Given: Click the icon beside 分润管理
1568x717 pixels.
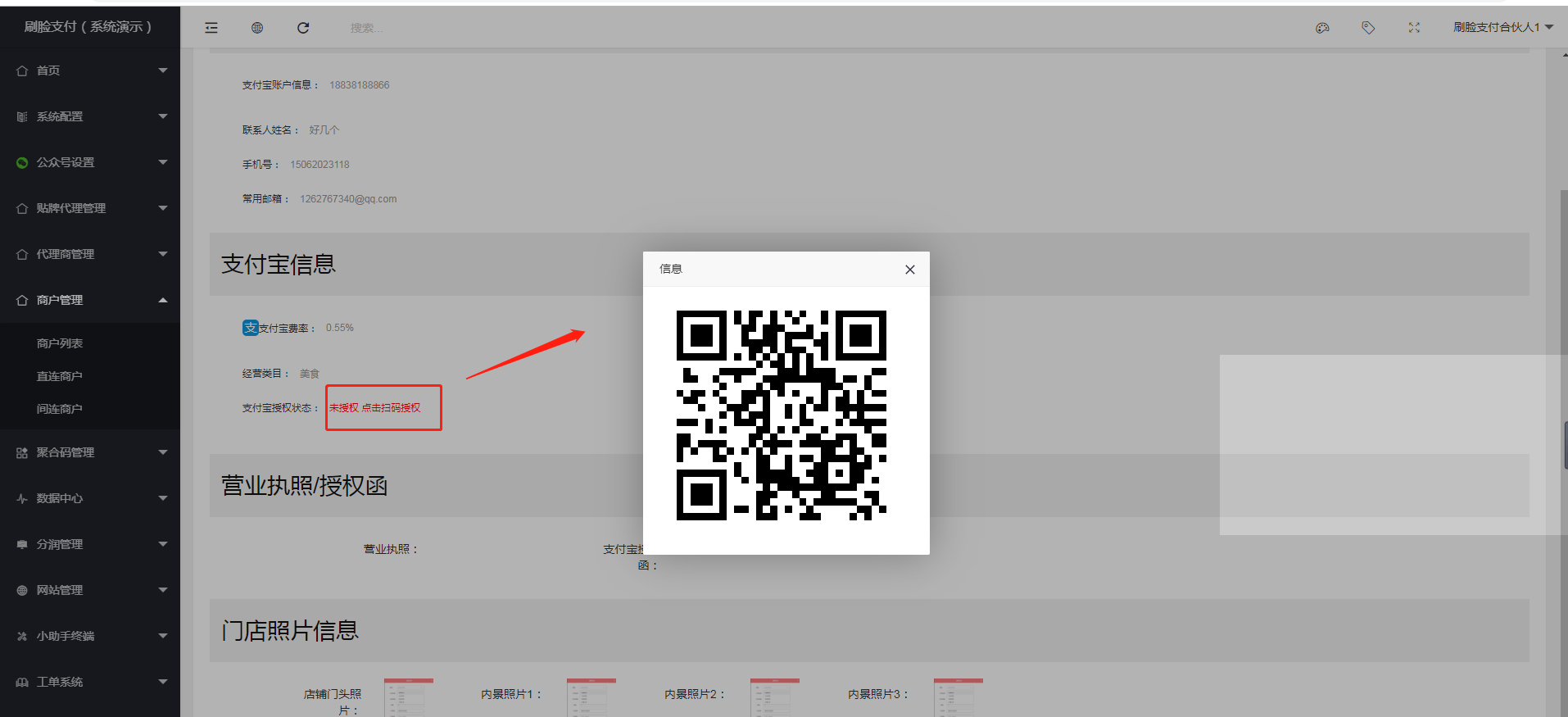Looking at the screenshot, I should click(x=22, y=544).
